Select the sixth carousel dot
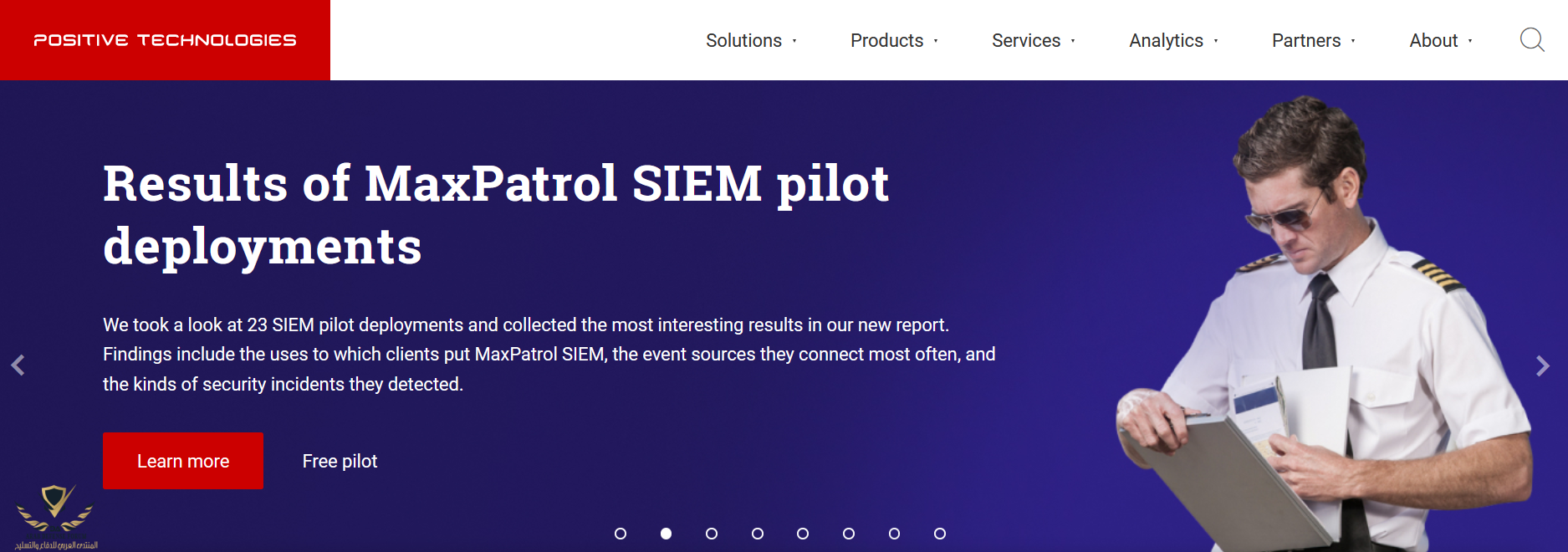The height and width of the screenshot is (552, 1568). click(x=849, y=534)
